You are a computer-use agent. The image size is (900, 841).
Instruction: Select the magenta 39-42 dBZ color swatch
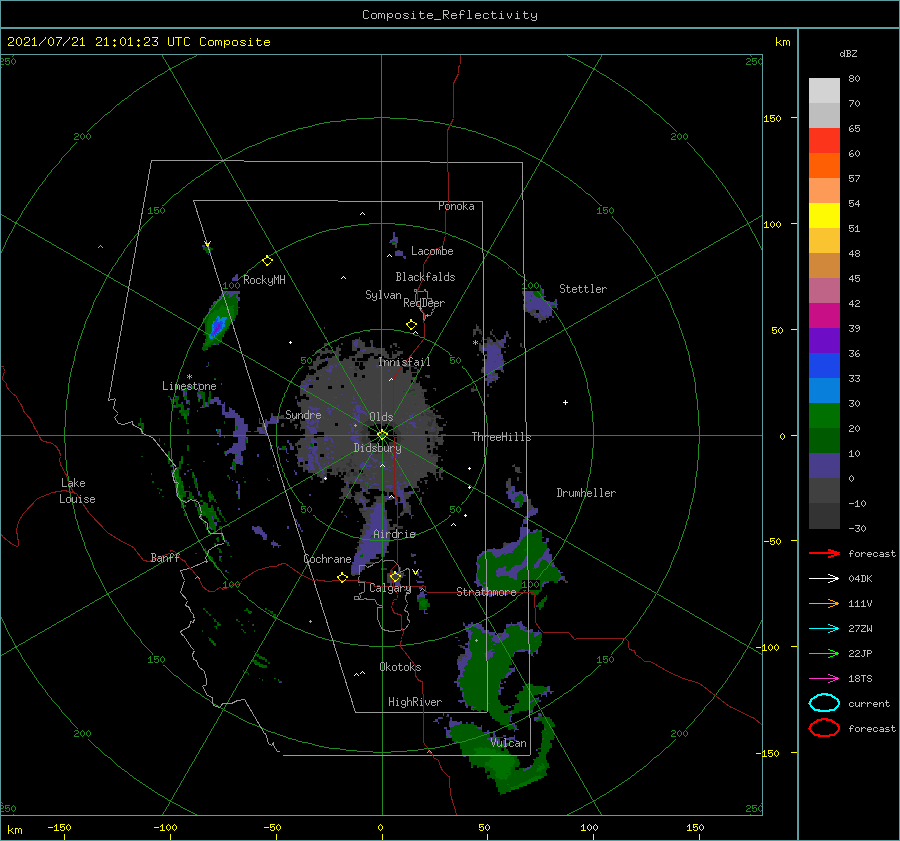[824, 316]
